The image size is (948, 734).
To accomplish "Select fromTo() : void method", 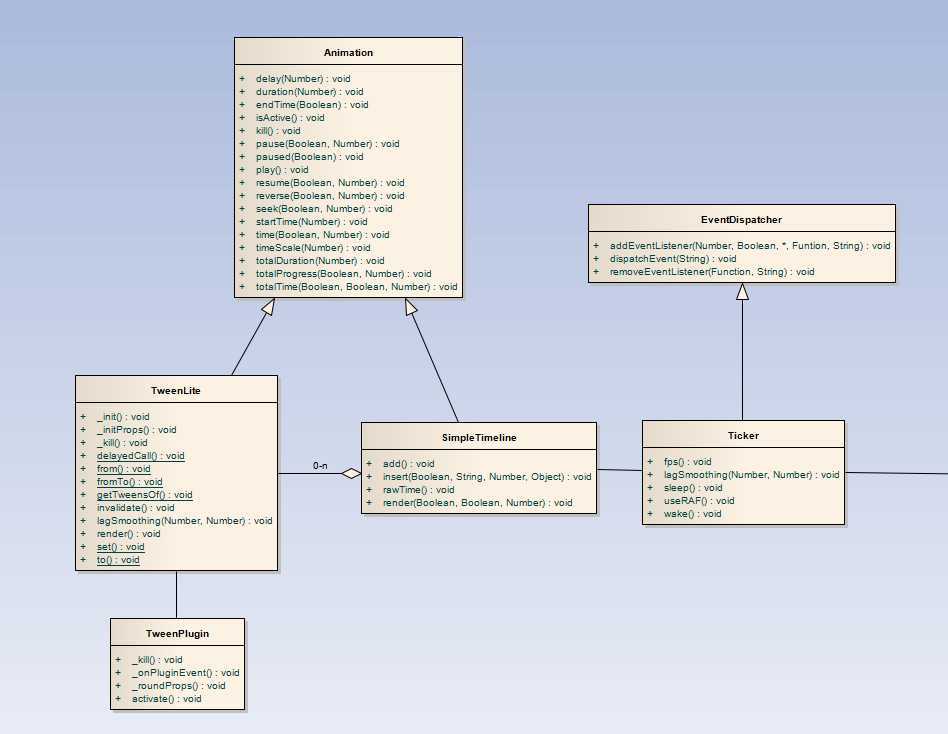I will [129, 482].
